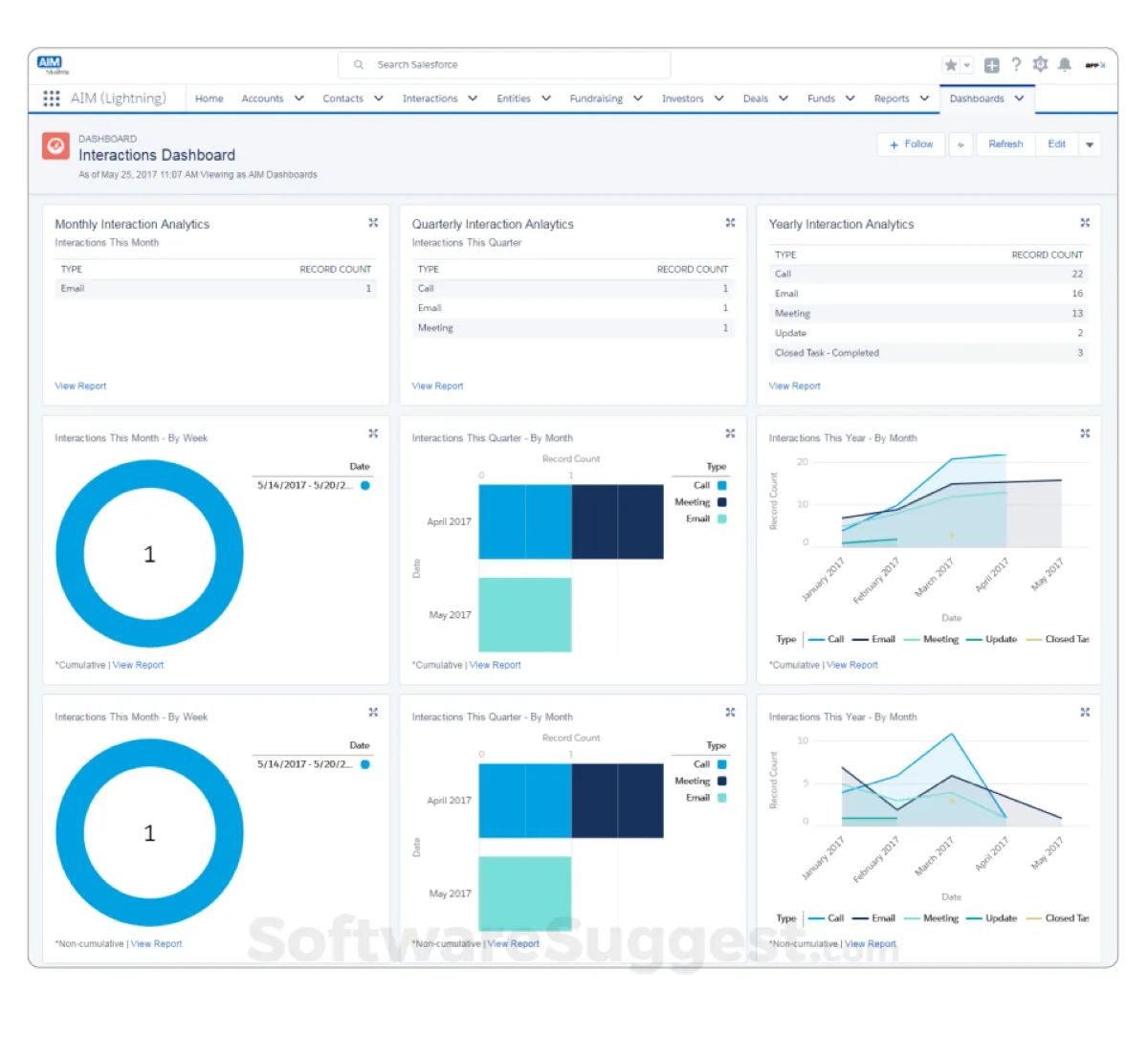
Task: Open the notifications bell icon
Action: 1065,64
